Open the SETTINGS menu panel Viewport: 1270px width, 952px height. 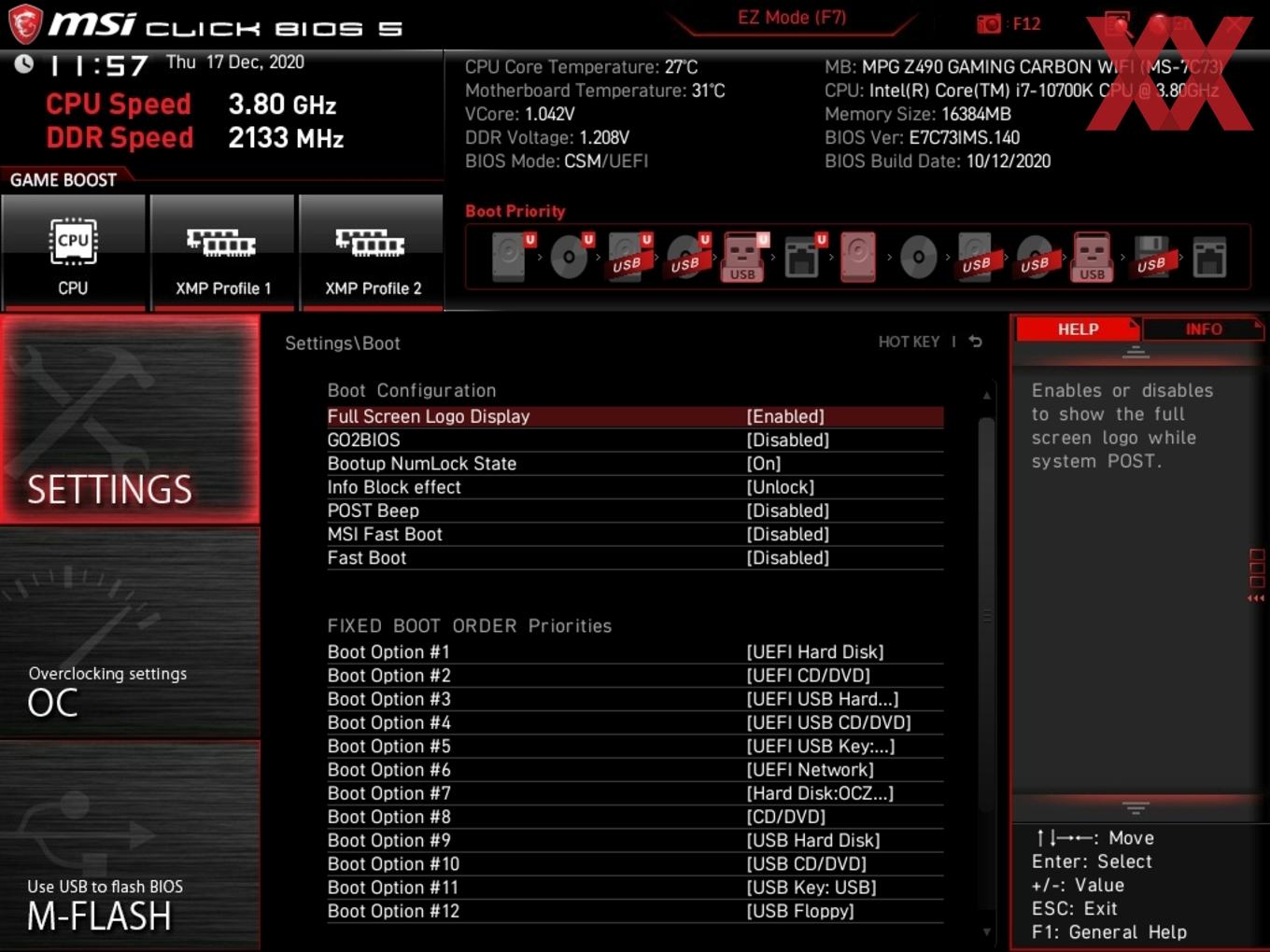(130, 418)
